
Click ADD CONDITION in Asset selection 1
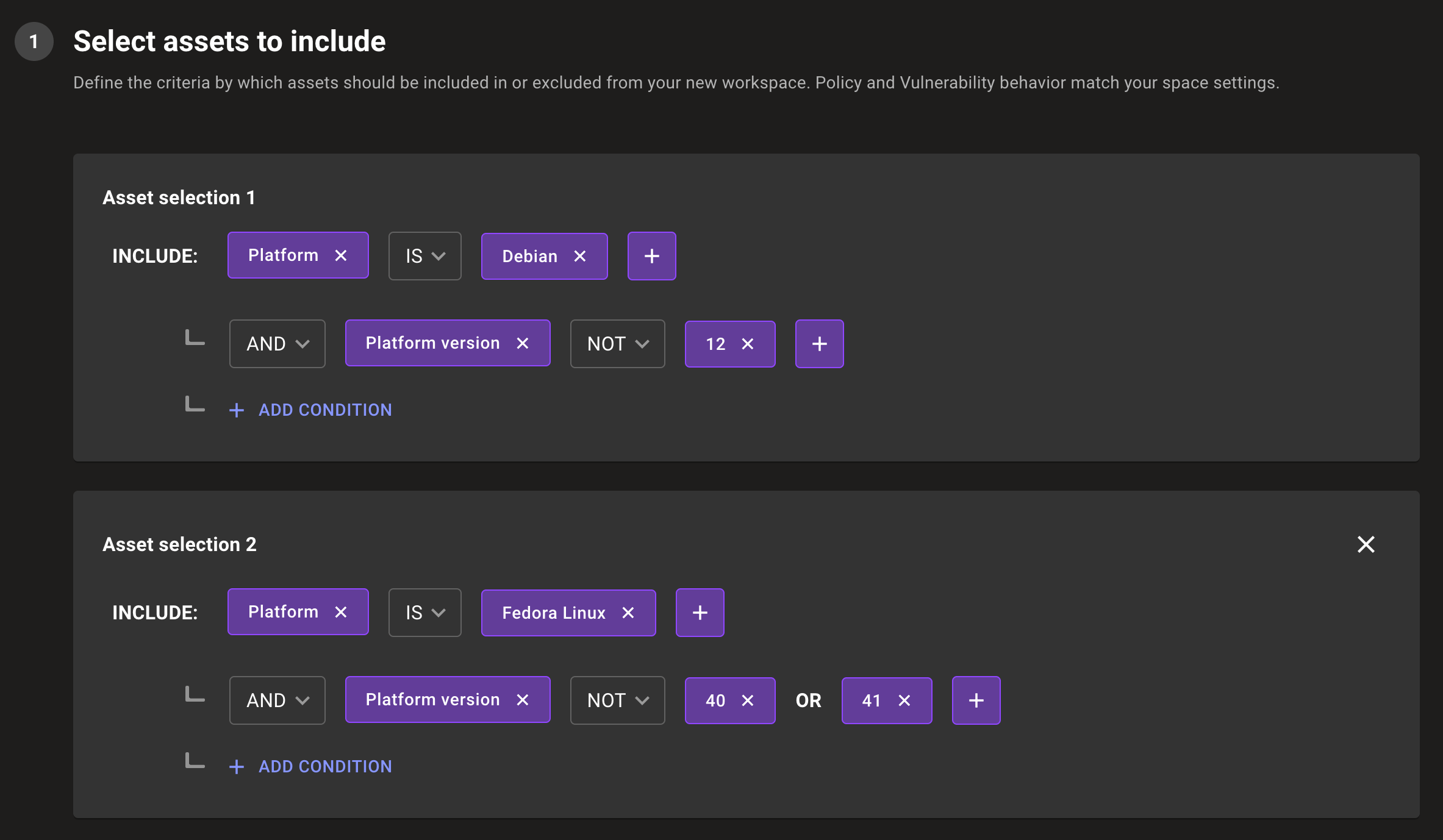click(x=310, y=410)
